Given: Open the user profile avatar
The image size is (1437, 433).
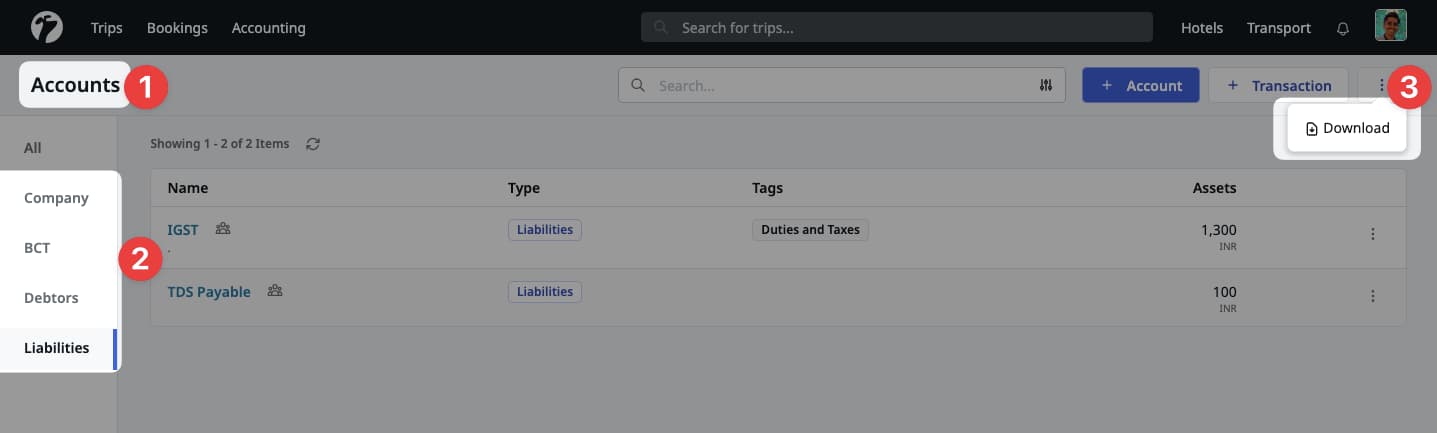Looking at the screenshot, I should (1390, 26).
